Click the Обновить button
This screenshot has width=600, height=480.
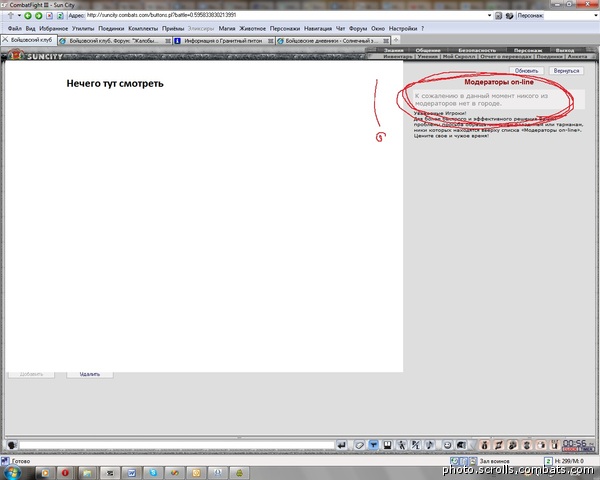[526, 71]
